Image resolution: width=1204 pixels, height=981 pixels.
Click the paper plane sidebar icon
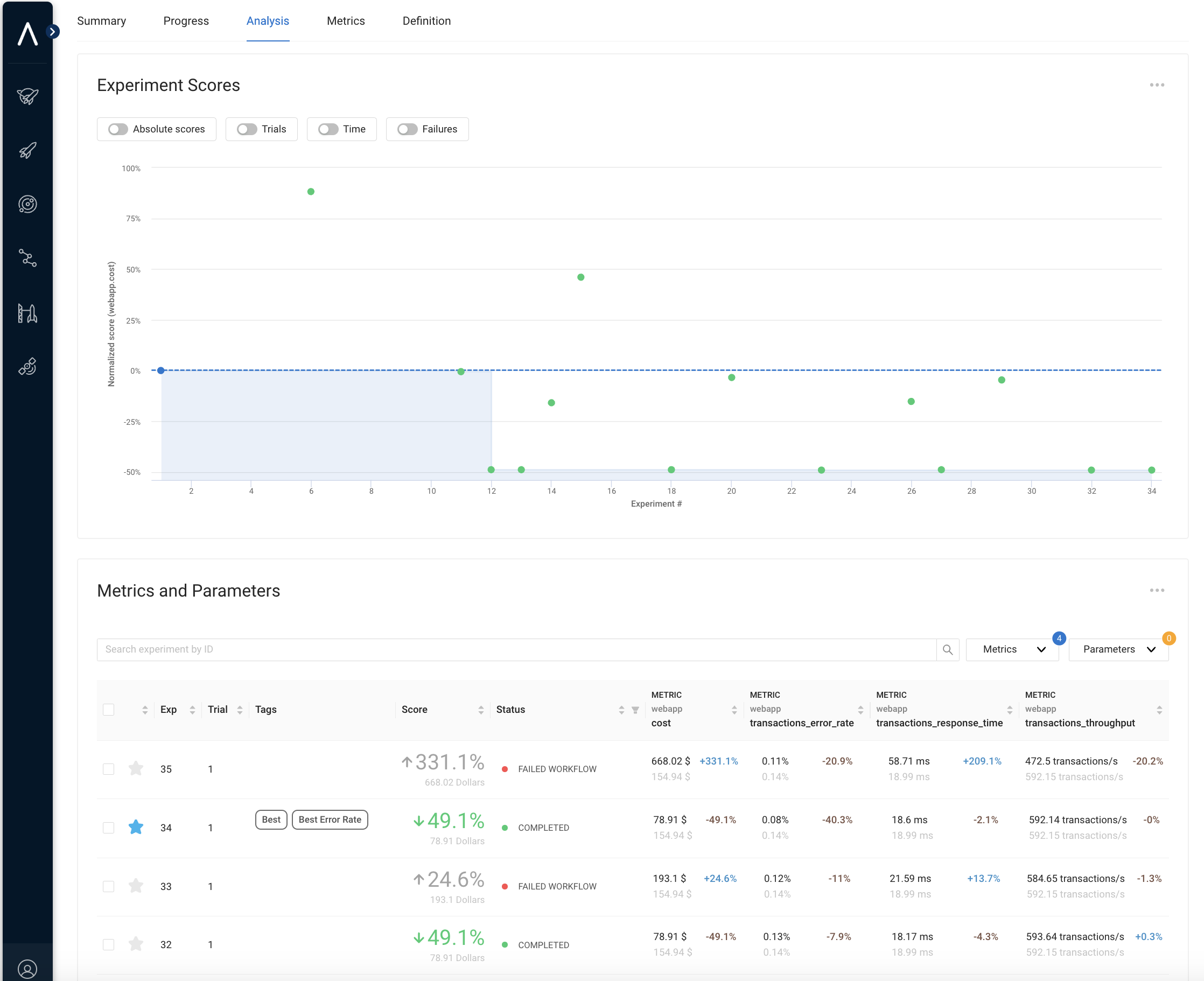(27, 96)
